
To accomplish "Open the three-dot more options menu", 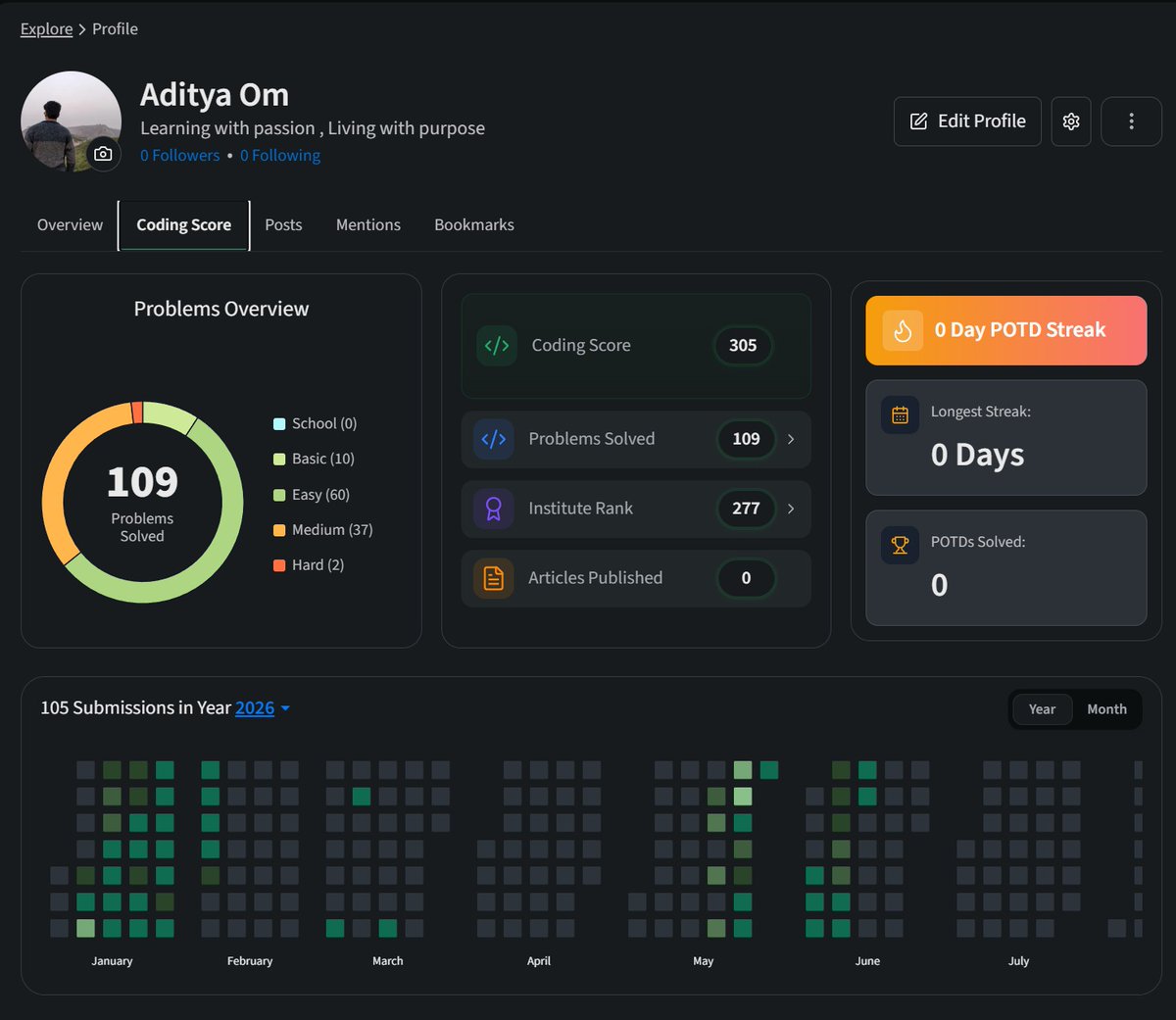I will (x=1131, y=121).
